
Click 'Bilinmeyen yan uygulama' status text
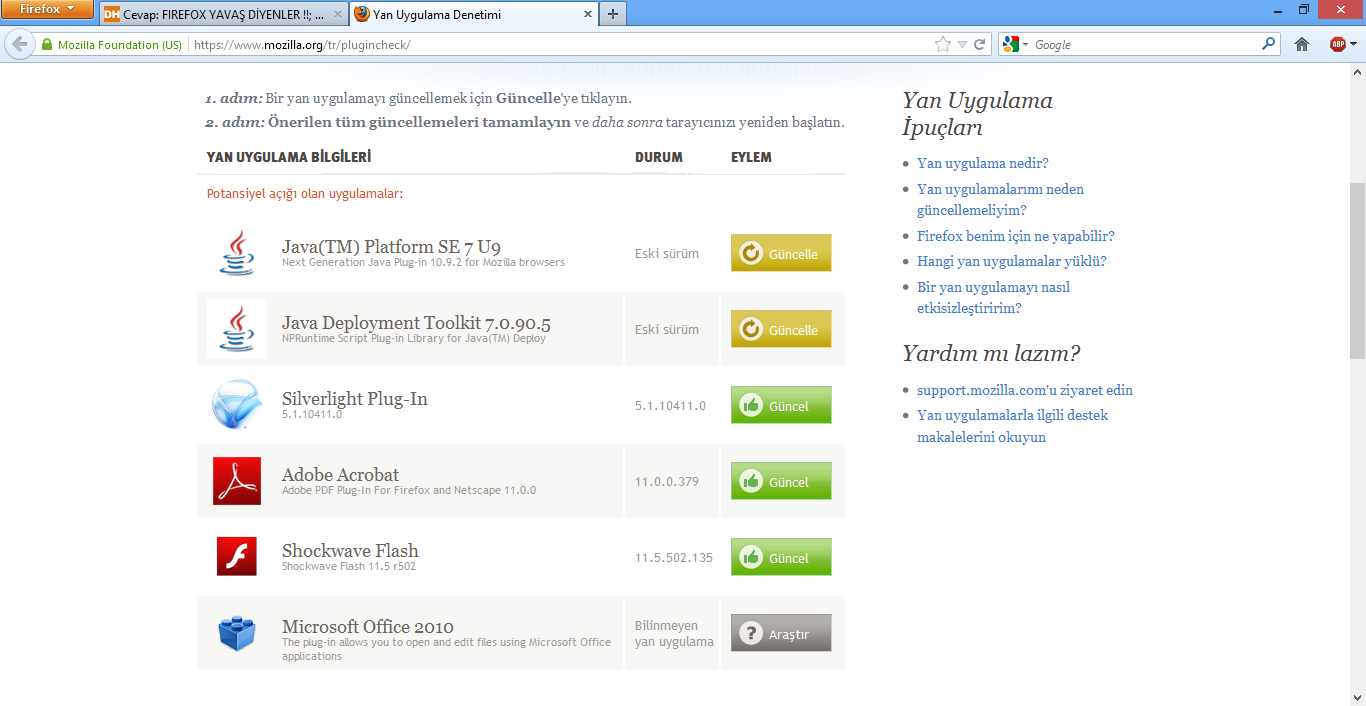[x=674, y=634]
